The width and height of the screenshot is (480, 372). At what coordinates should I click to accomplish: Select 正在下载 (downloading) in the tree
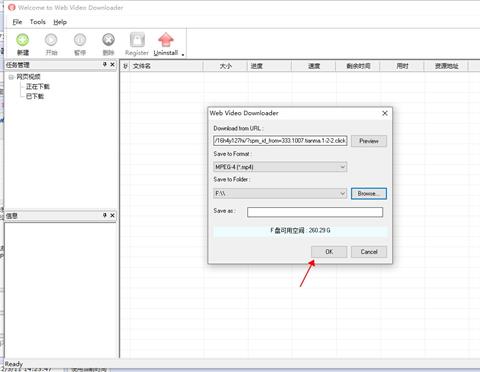[38, 86]
